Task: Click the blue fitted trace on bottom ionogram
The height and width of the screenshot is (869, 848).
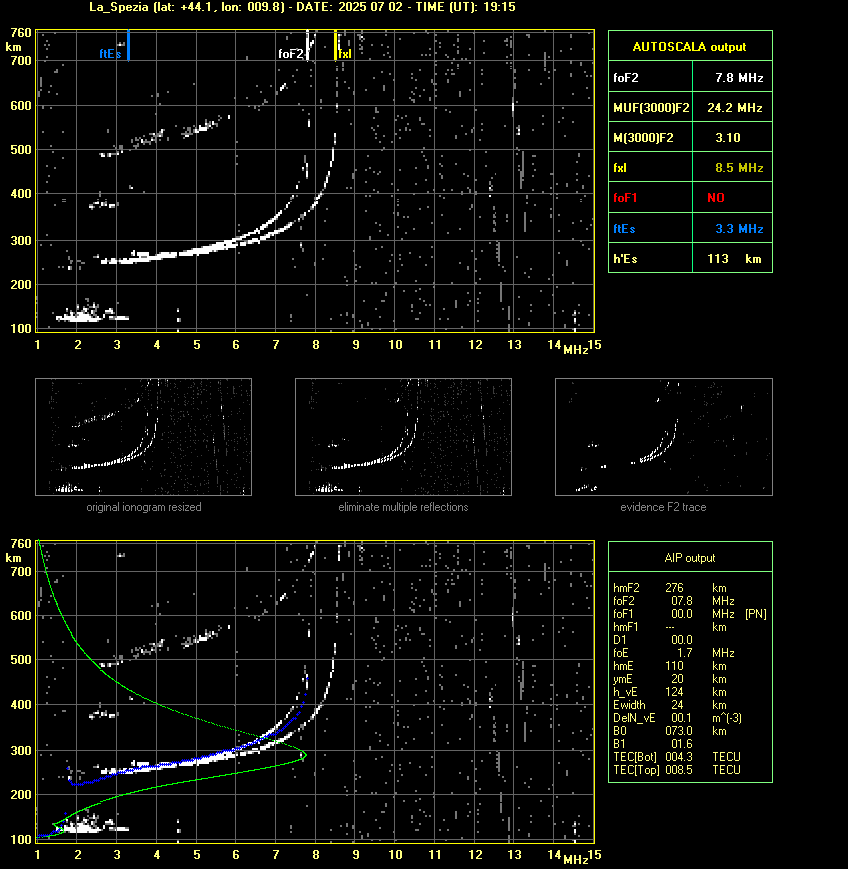Action: tap(188, 761)
